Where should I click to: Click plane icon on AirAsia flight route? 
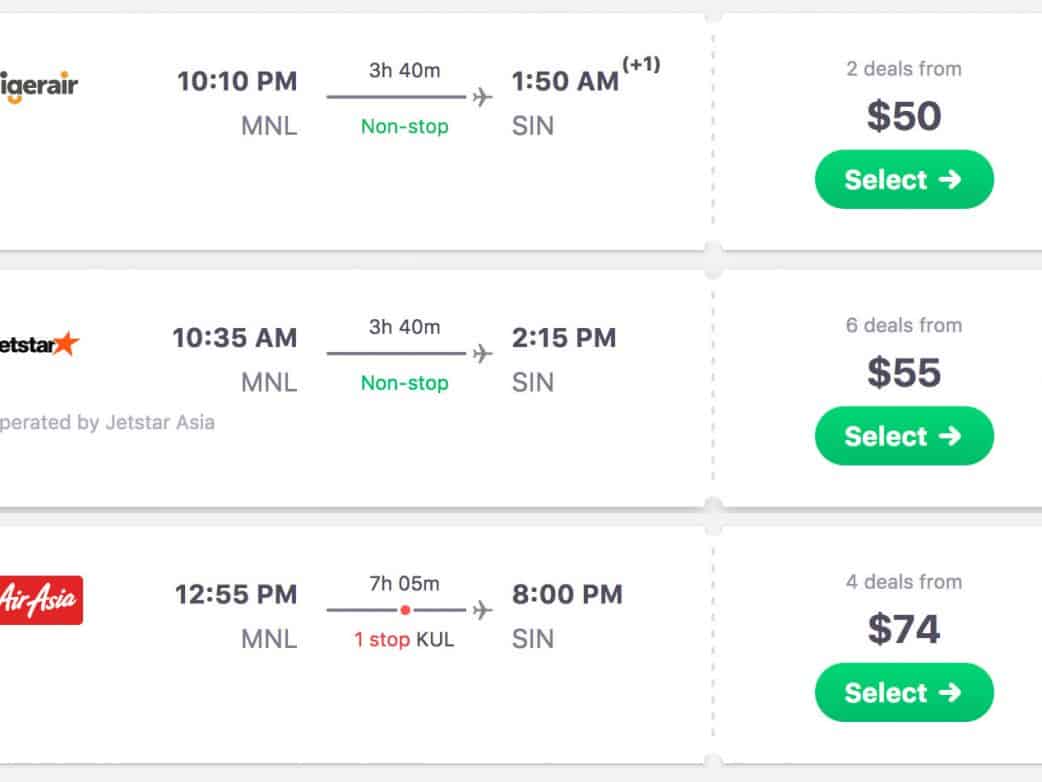coord(483,610)
